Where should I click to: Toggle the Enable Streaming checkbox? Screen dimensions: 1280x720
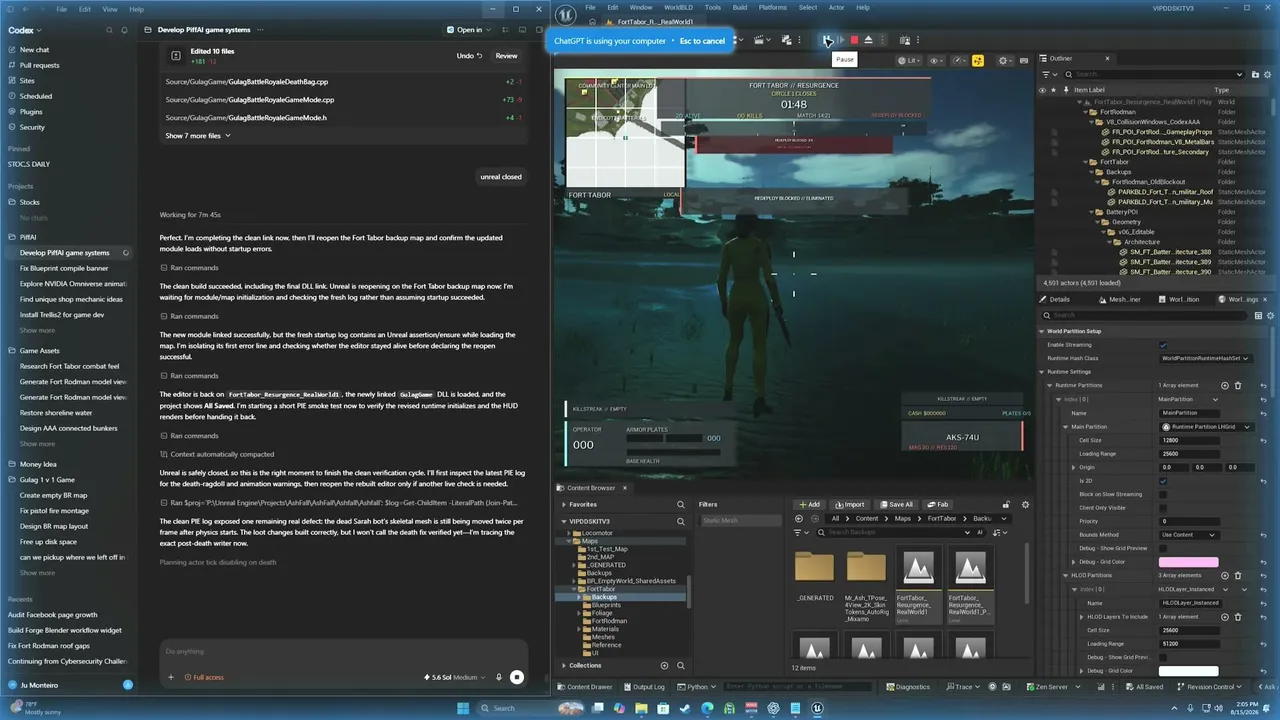tap(1163, 345)
